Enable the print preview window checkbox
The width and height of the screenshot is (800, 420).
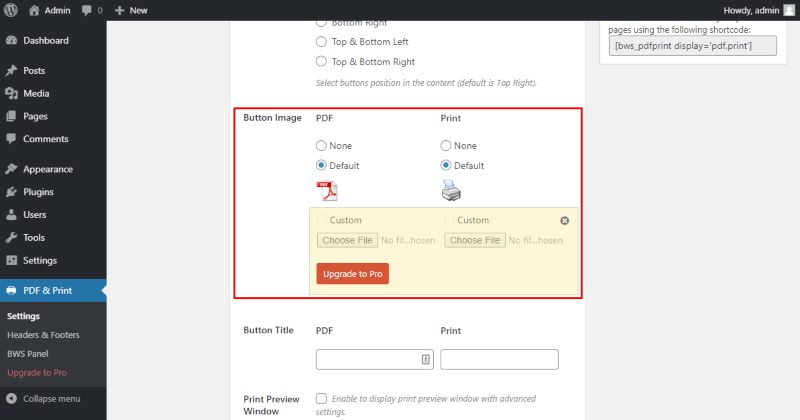coord(321,398)
